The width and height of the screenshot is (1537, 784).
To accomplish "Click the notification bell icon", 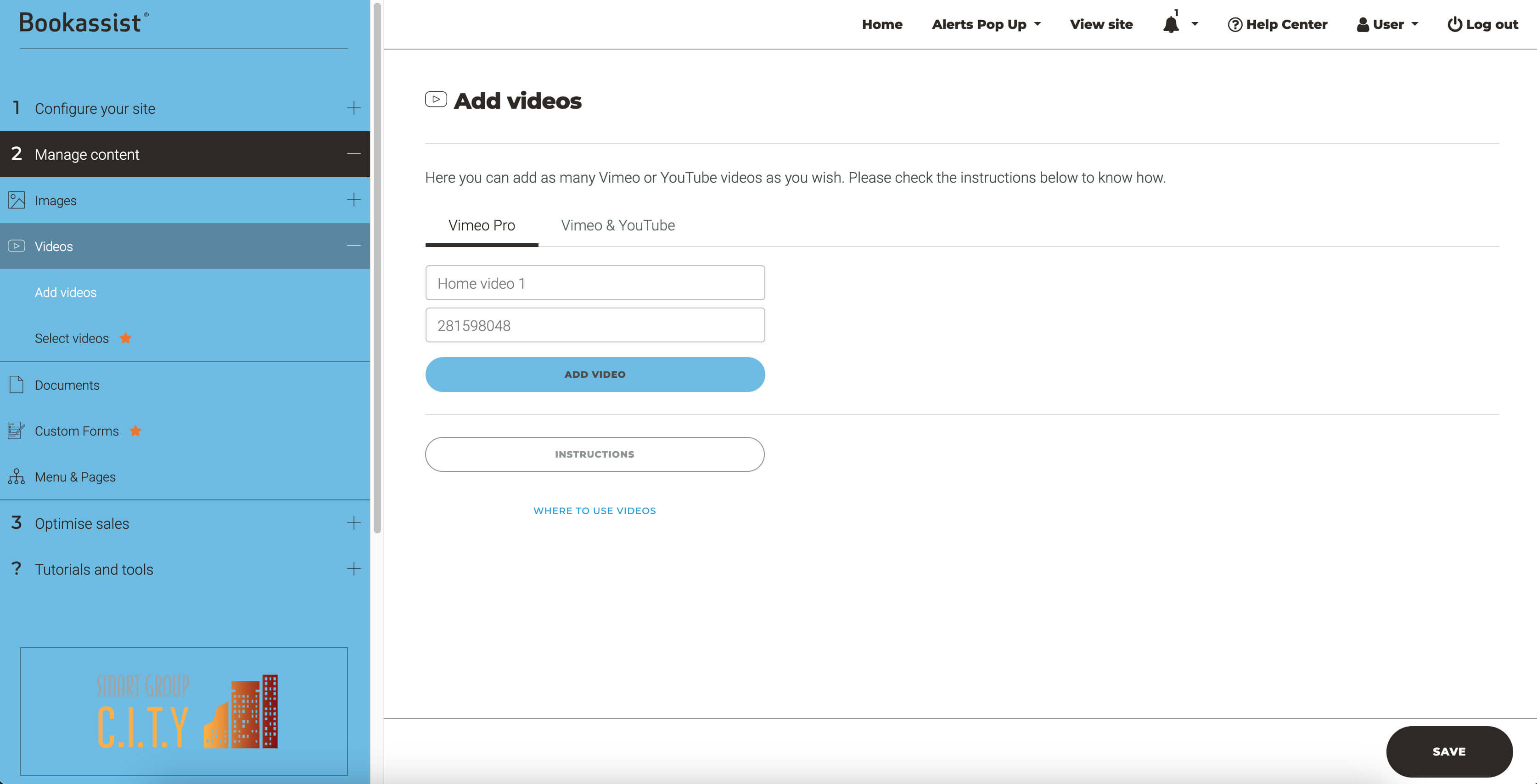I will click(1171, 24).
